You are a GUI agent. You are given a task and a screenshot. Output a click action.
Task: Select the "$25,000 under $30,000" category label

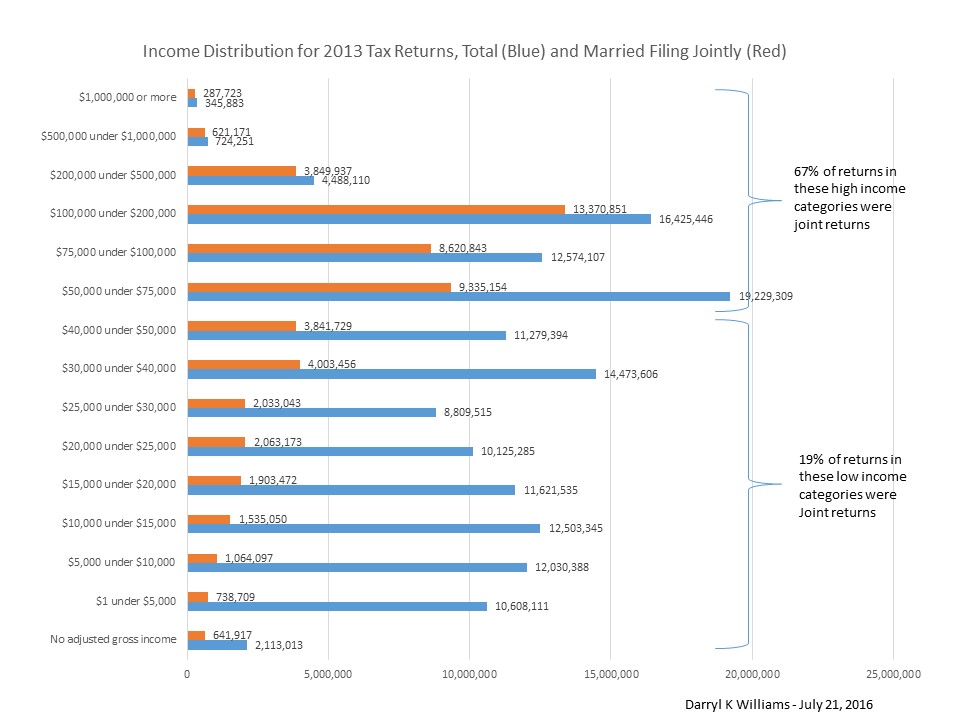tap(119, 407)
